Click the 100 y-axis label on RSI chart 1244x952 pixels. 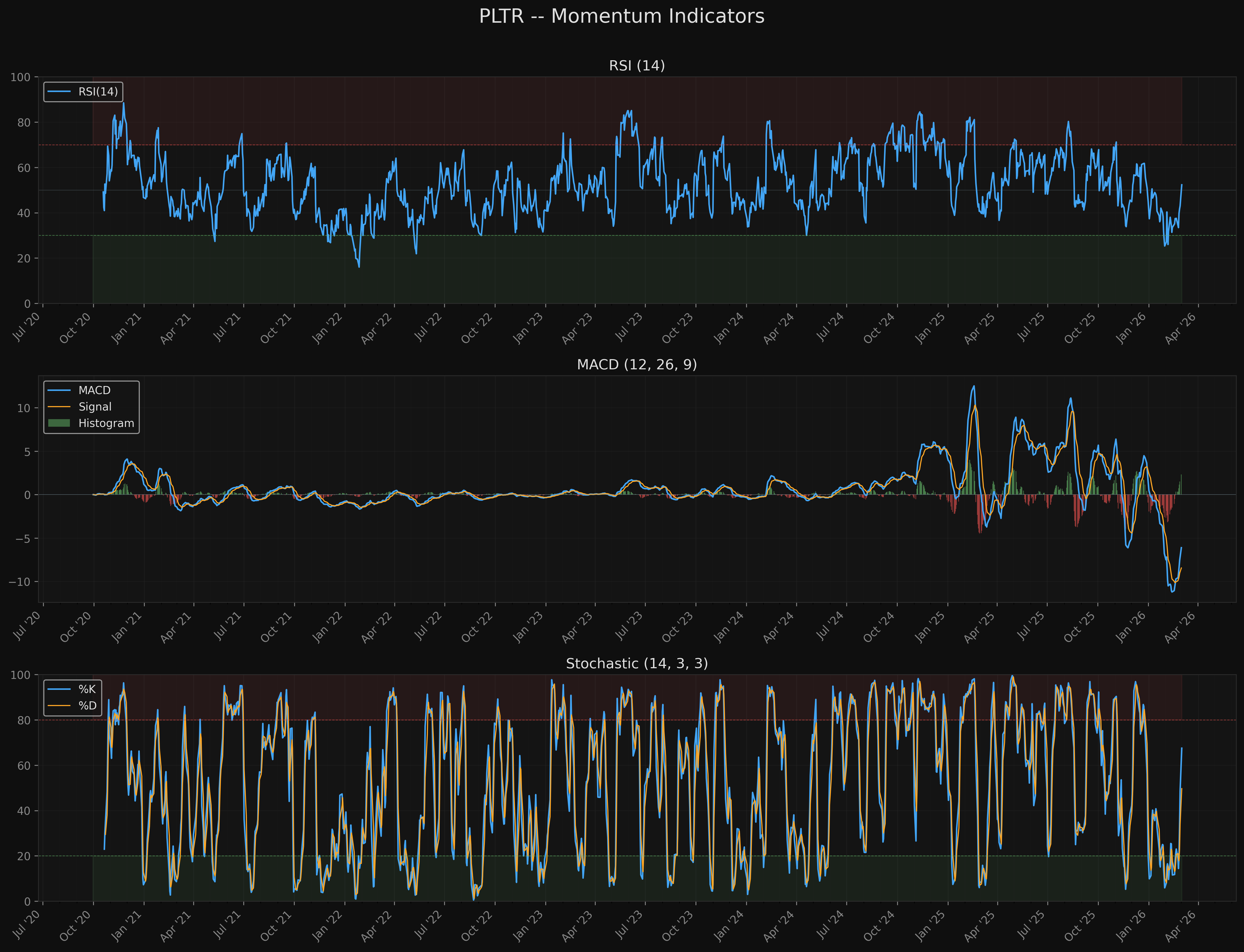tap(20, 77)
